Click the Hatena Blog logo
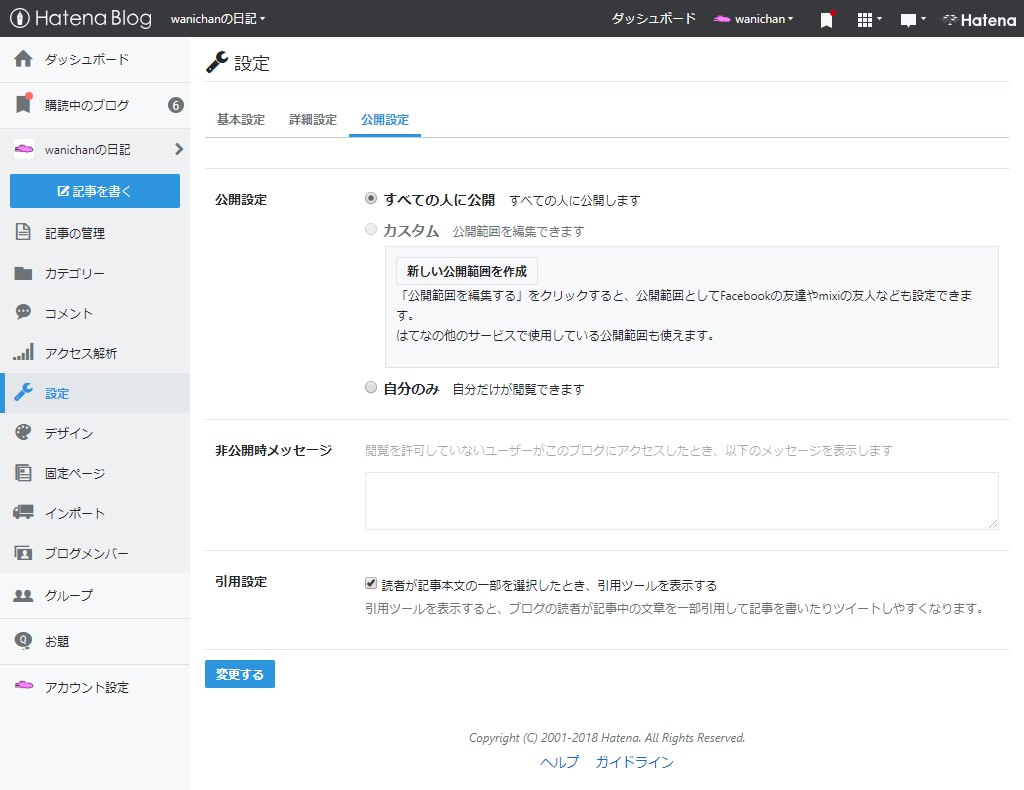This screenshot has width=1024, height=790. point(81,18)
